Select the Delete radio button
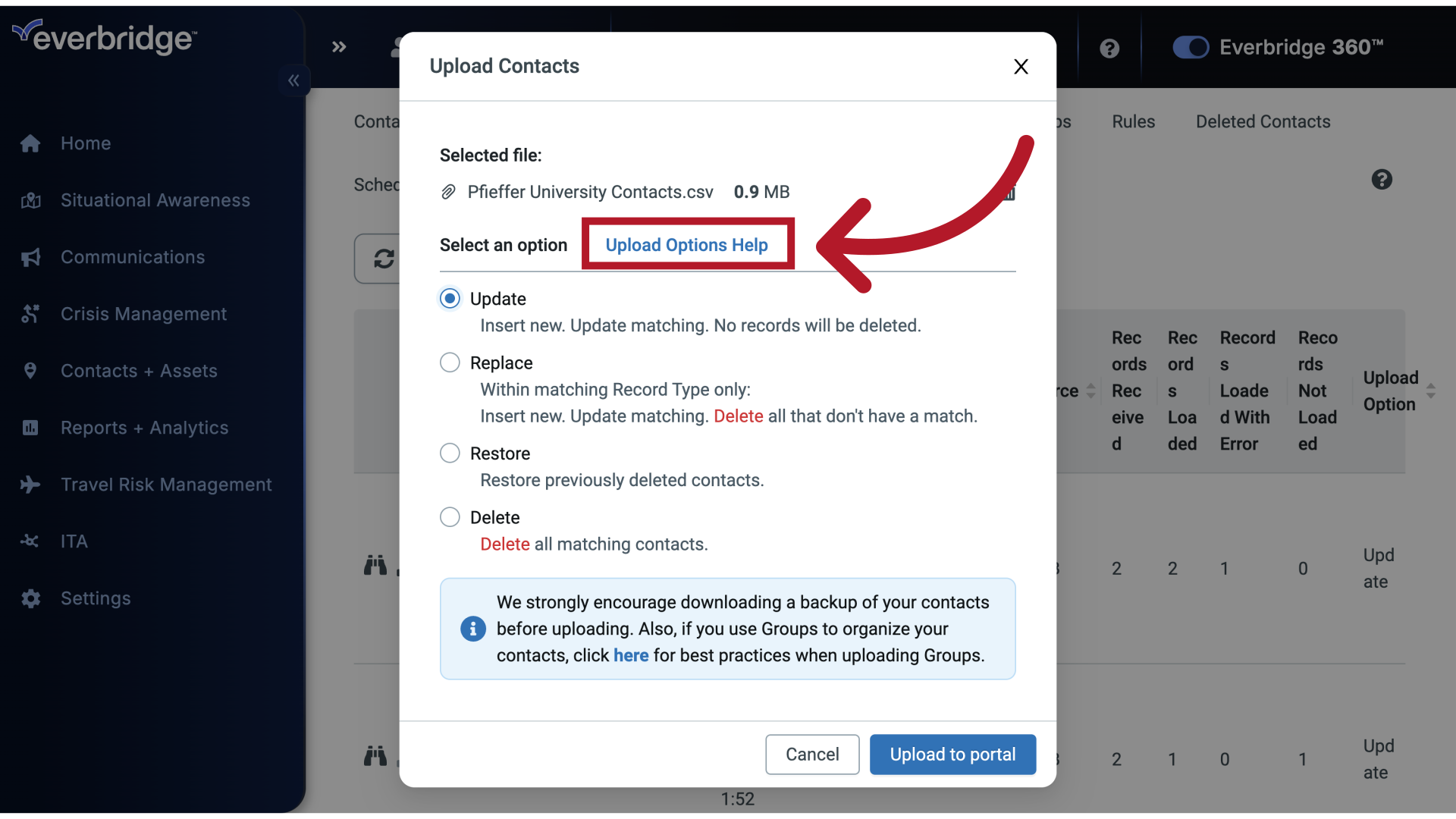The image size is (1456, 819). coord(450,517)
